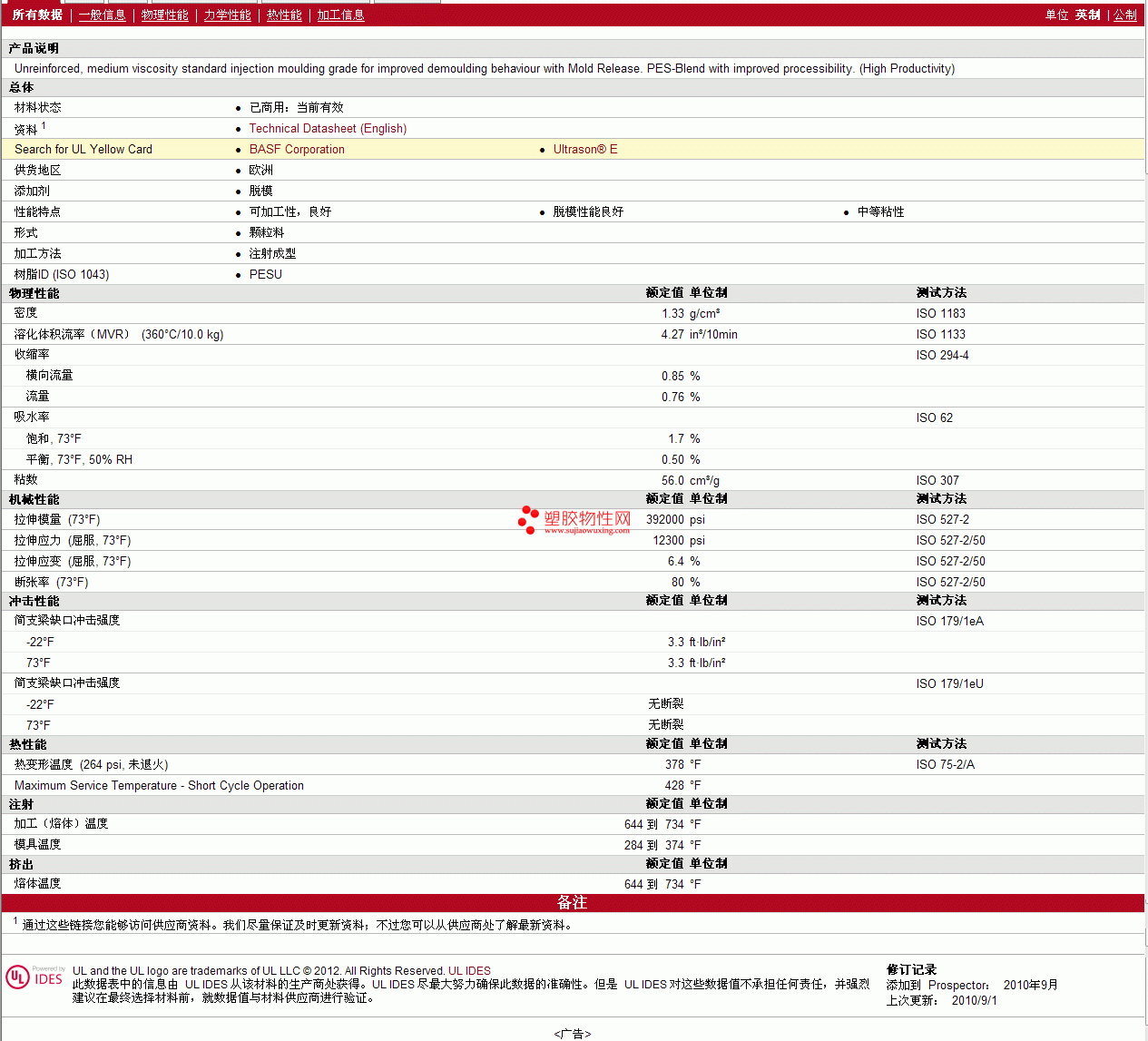Click the 机械性能 section header
The width and height of the screenshot is (1148, 1041).
click(x=34, y=500)
